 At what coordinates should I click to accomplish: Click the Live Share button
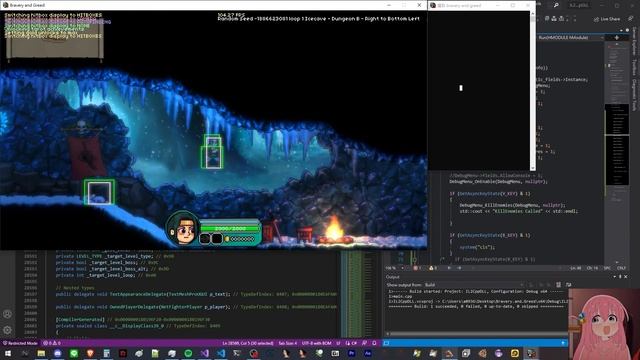tap(607, 19)
